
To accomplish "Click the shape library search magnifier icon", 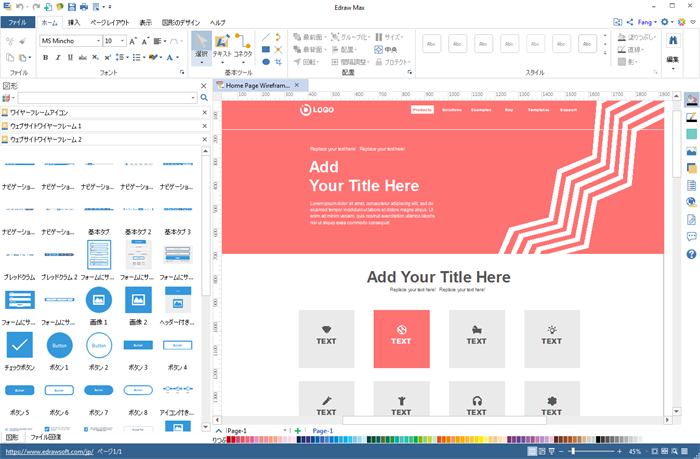I will coord(204,98).
